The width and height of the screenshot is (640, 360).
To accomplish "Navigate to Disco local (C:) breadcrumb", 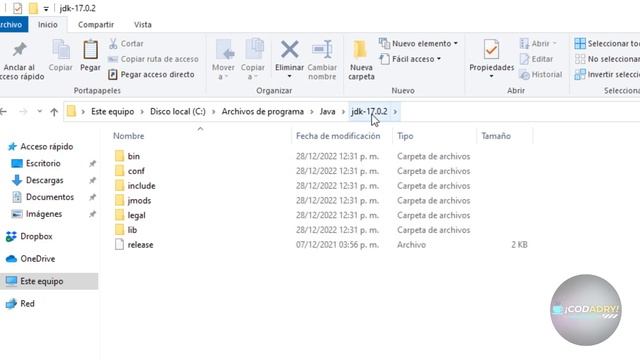I will 178,112.
